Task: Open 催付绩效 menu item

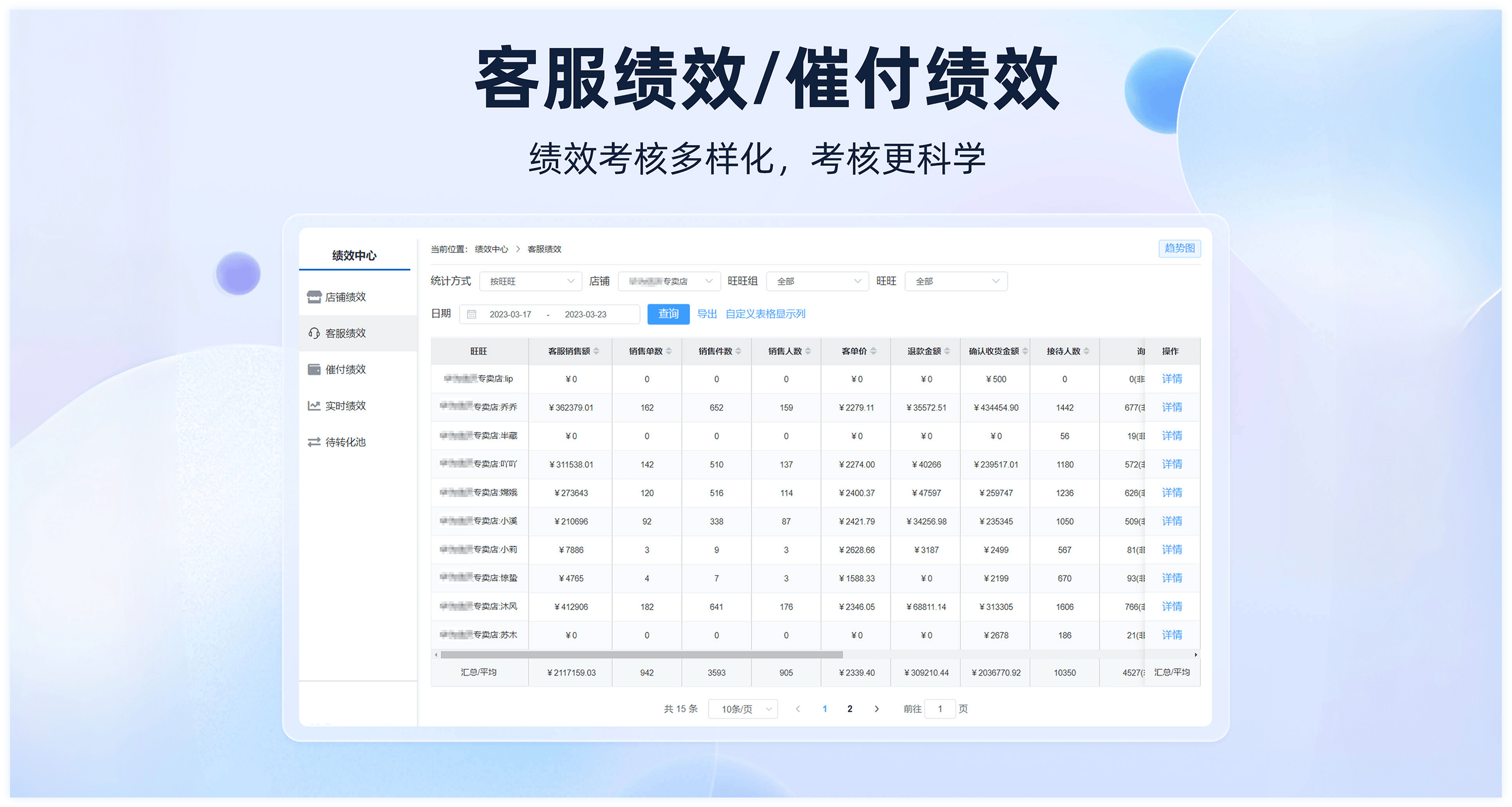Action: pos(358,369)
